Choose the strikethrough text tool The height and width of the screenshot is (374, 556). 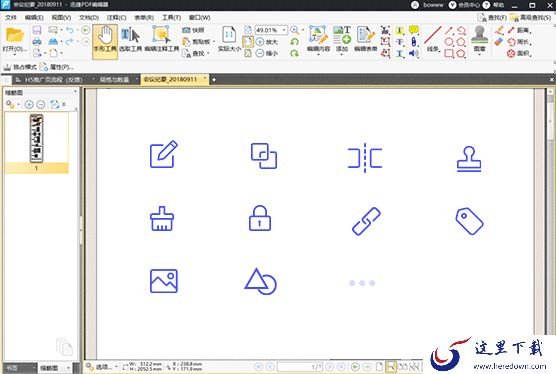[400, 42]
